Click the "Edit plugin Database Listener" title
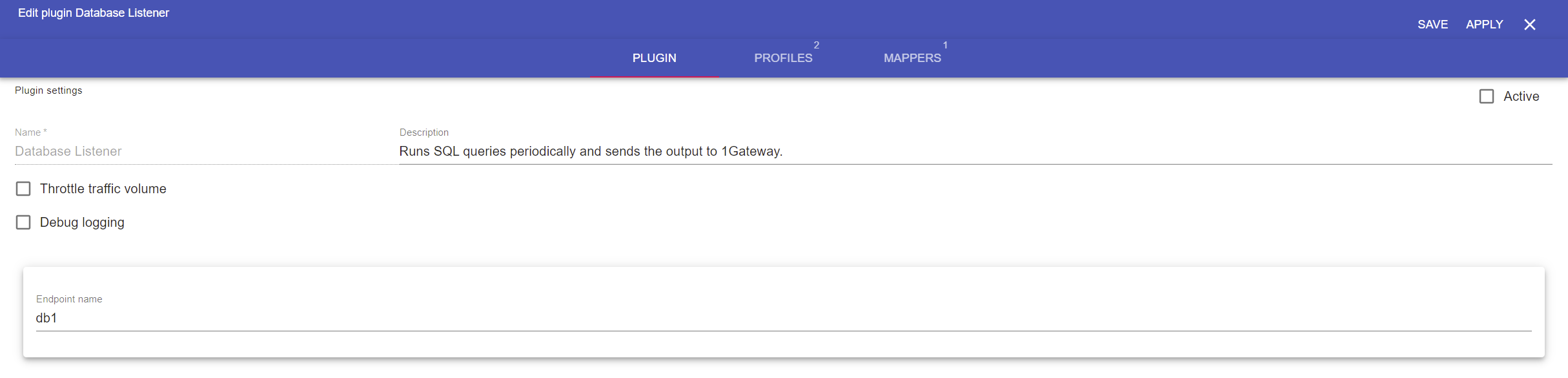1568x378 pixels. pos(94,13)
